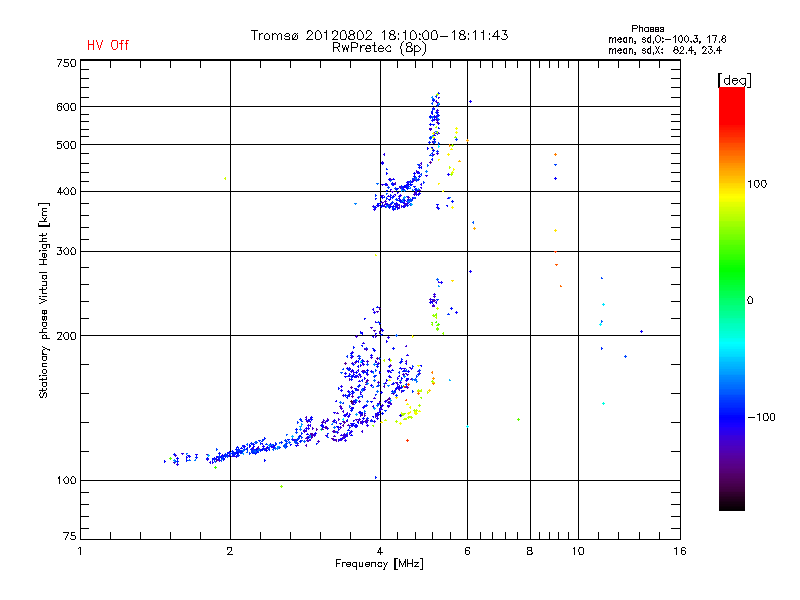Click the 'Phases' header text
The image size is (800, 600).
point(647,29)
